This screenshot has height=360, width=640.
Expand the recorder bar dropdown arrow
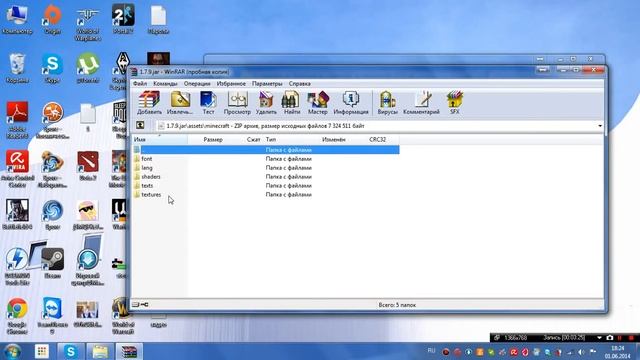point(599,338)
